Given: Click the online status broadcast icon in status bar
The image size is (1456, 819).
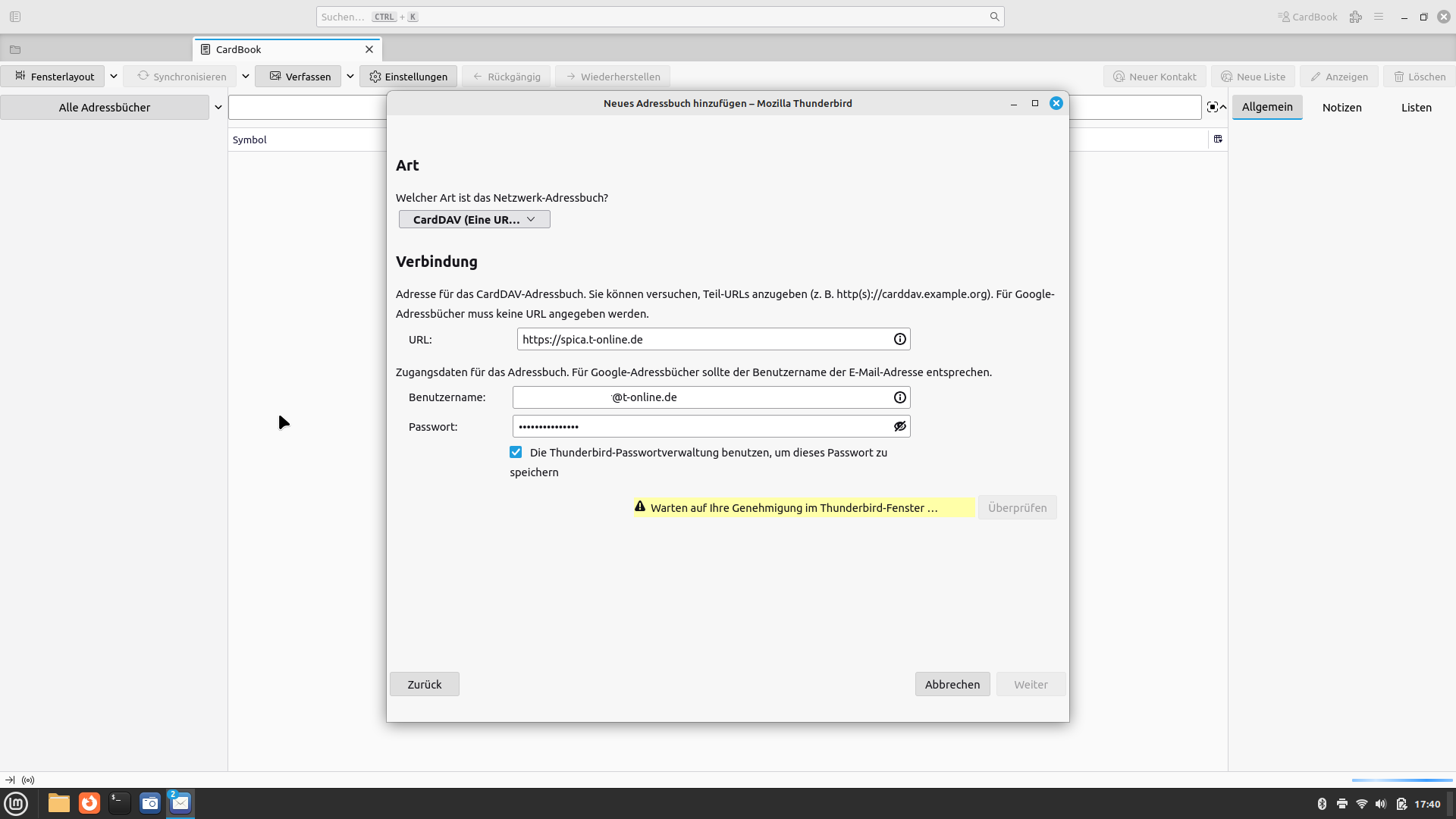Looking at the screenshot, I should 28,780.
